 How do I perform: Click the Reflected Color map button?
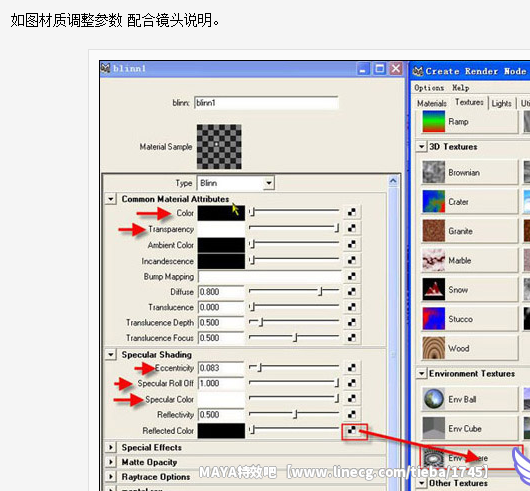(x=353, y=431)
